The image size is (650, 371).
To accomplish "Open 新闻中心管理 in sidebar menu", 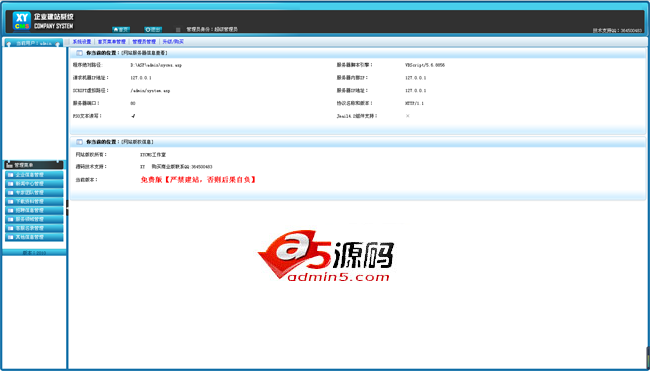I will [x=34, y=184].
